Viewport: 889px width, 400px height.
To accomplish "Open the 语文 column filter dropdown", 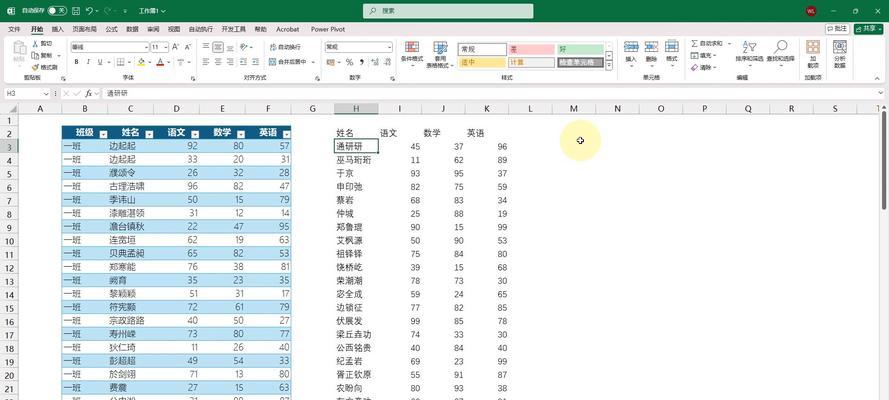I will 195,134.
